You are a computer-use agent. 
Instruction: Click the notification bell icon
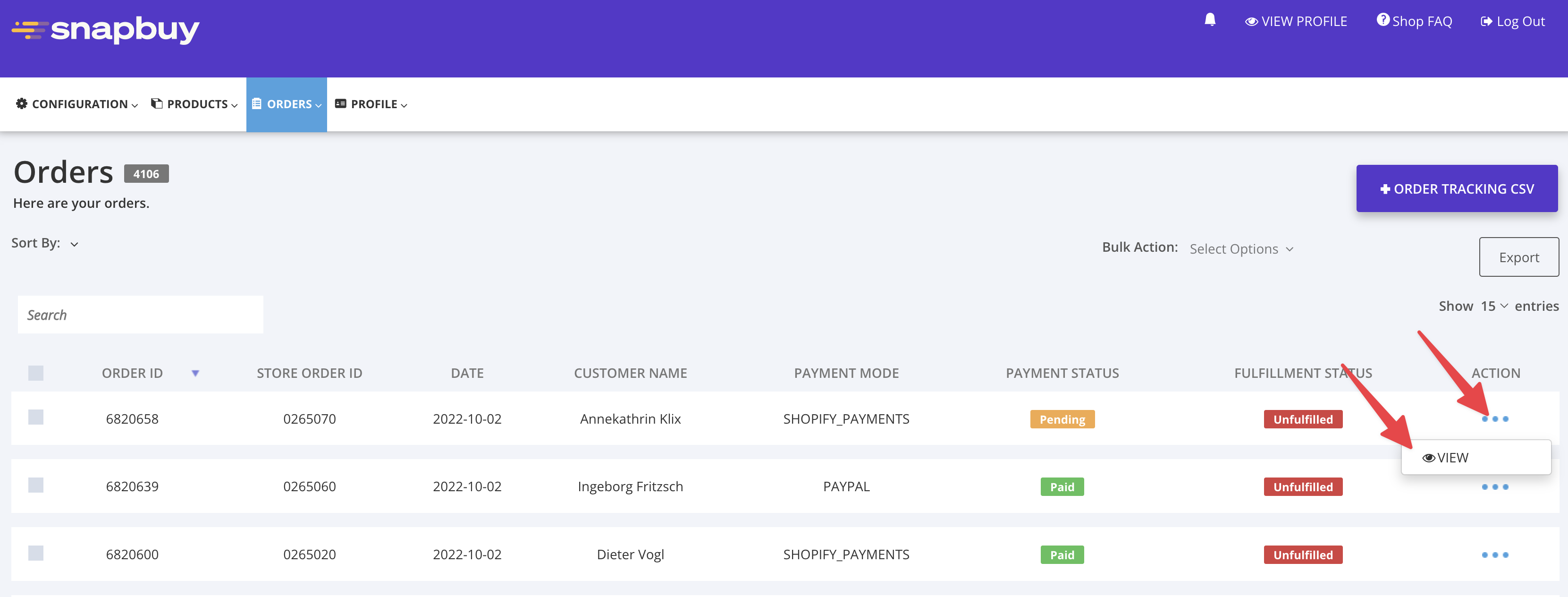click(x=1209, y=20)
